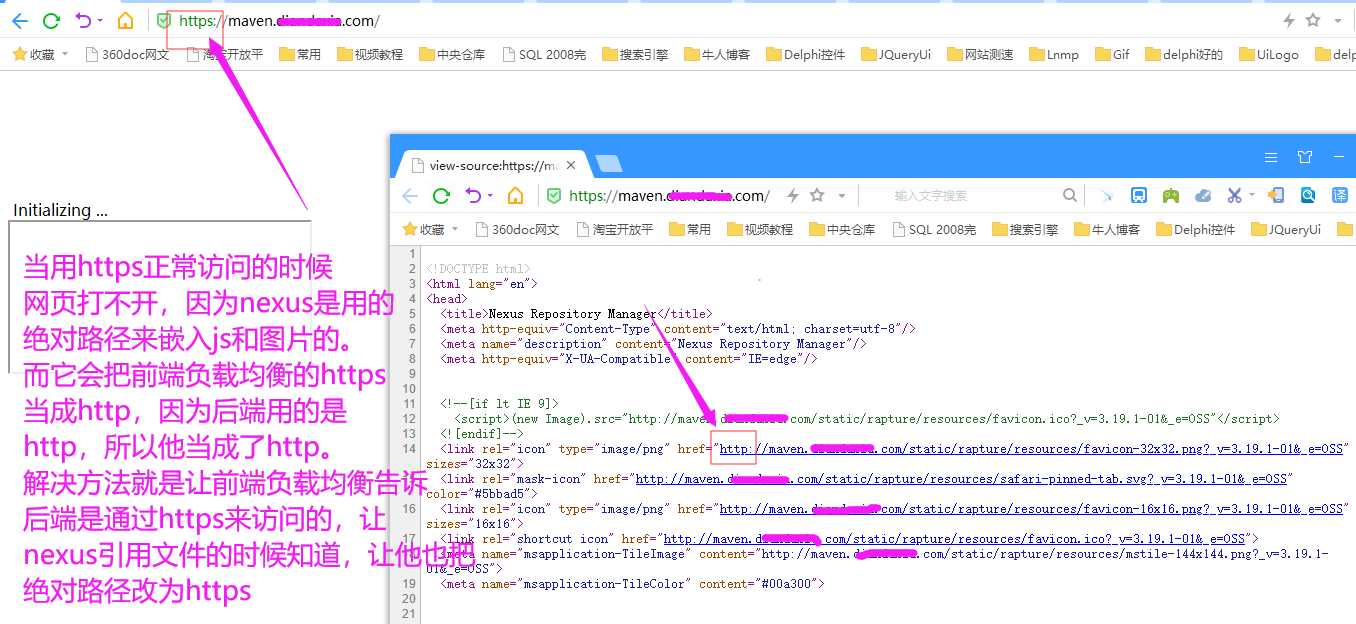This screenshot has width=1356, height=624.
Task: Go to home page in front window
Action: click(515, 195)
